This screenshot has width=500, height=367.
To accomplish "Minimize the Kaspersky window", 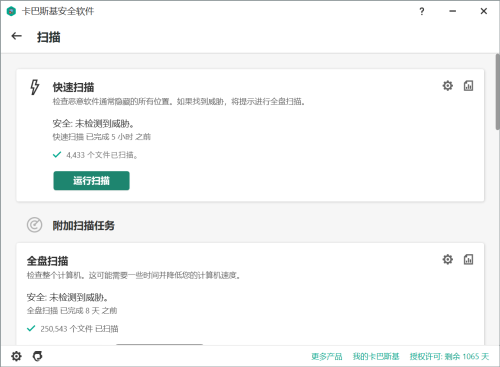I will pyautogui.click(x=452, y=11).
